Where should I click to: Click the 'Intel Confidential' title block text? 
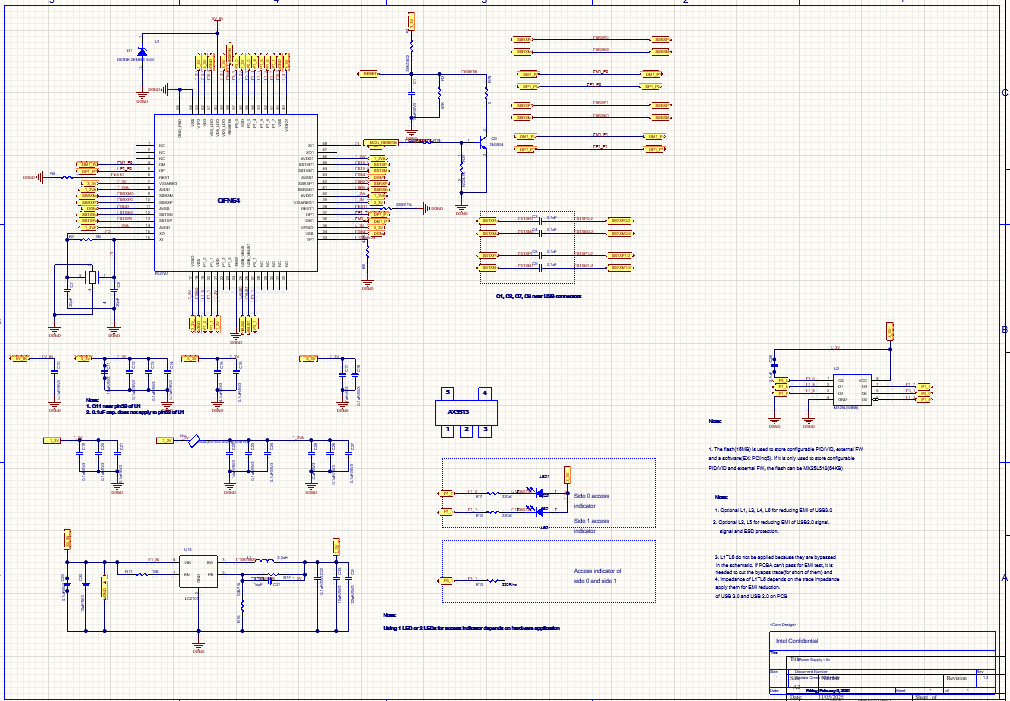click(797, 642)
